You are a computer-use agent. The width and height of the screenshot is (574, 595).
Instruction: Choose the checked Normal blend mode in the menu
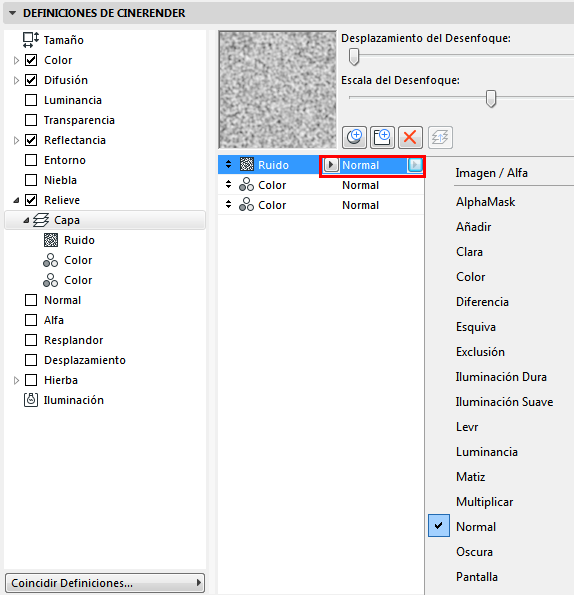476,527
